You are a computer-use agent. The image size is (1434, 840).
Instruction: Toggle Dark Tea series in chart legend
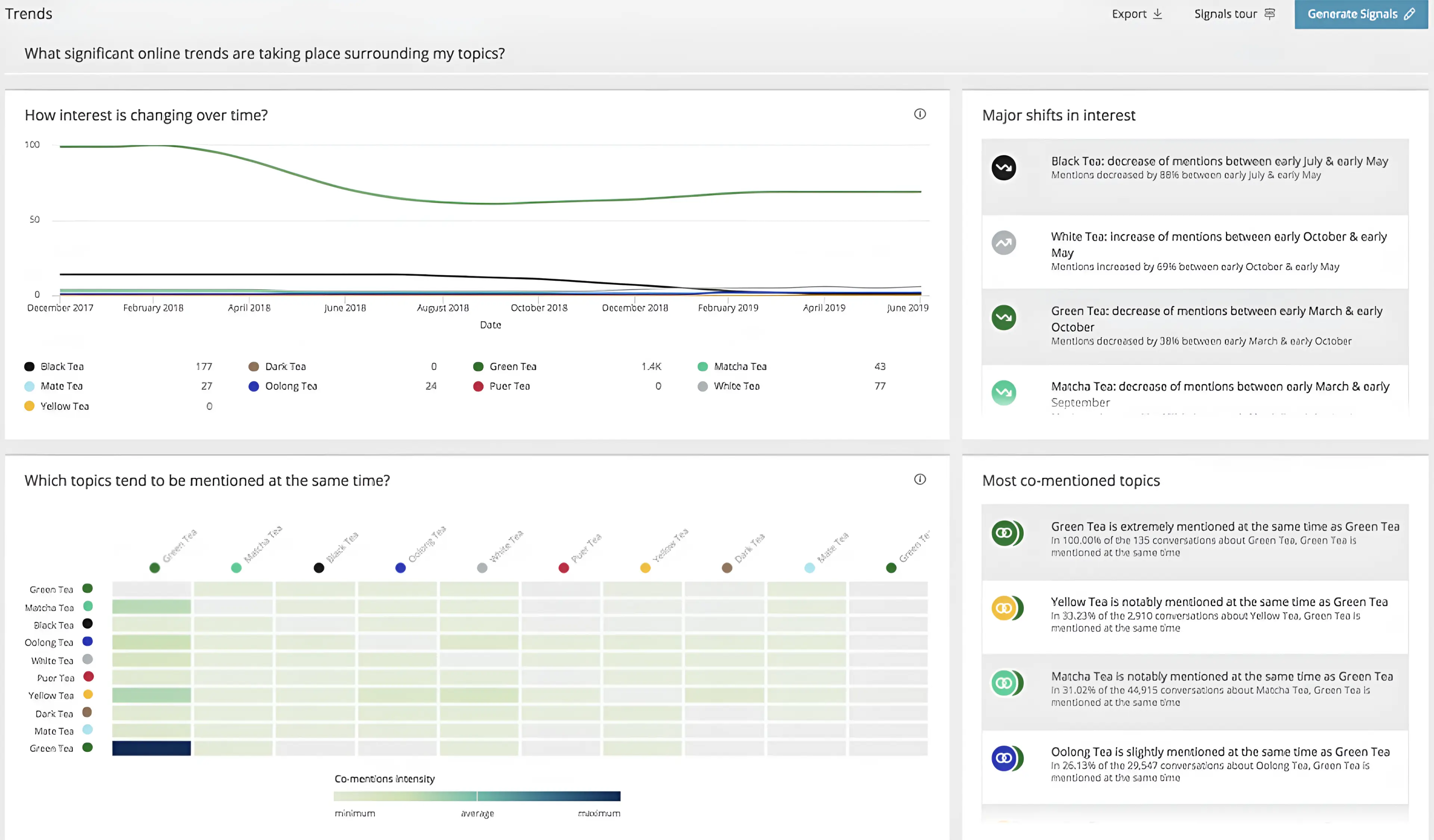278,367
